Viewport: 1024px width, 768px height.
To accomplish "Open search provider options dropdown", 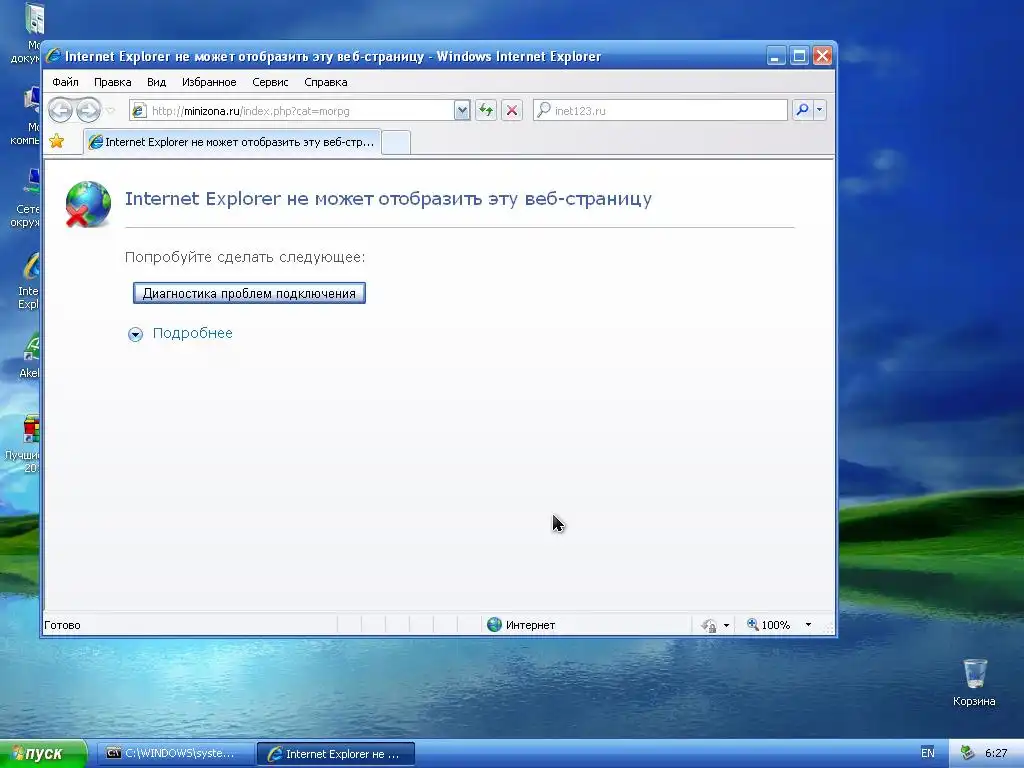I will point(820,110).
